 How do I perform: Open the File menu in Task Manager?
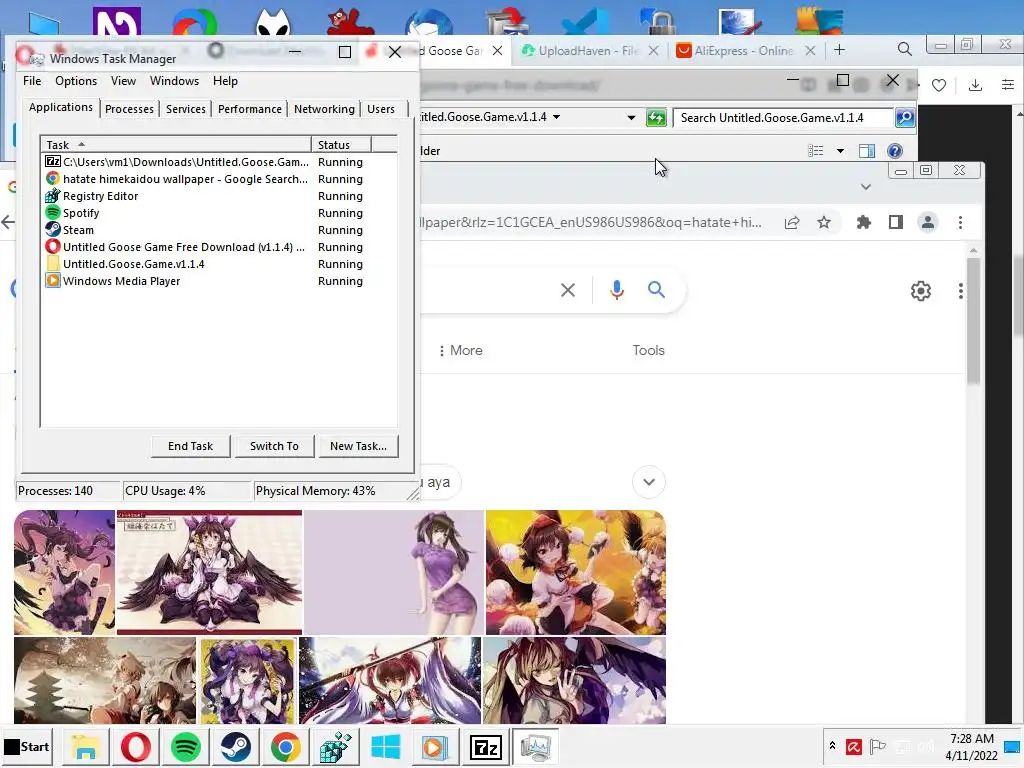click(32, 81)
